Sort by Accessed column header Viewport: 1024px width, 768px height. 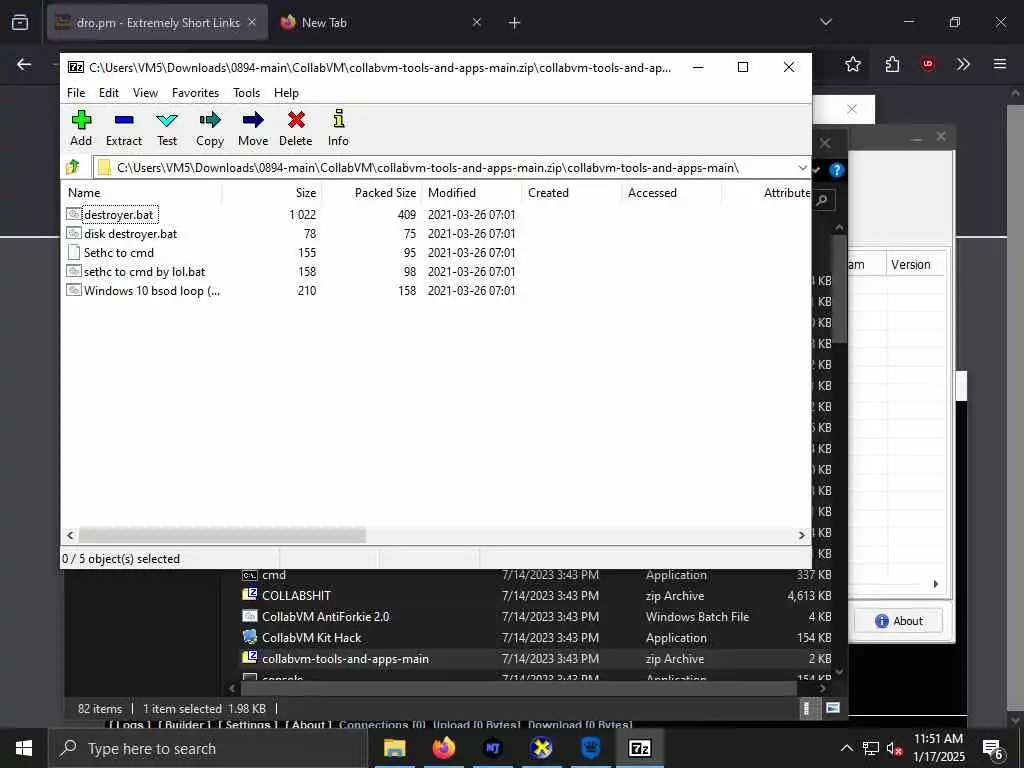[671, 193]
